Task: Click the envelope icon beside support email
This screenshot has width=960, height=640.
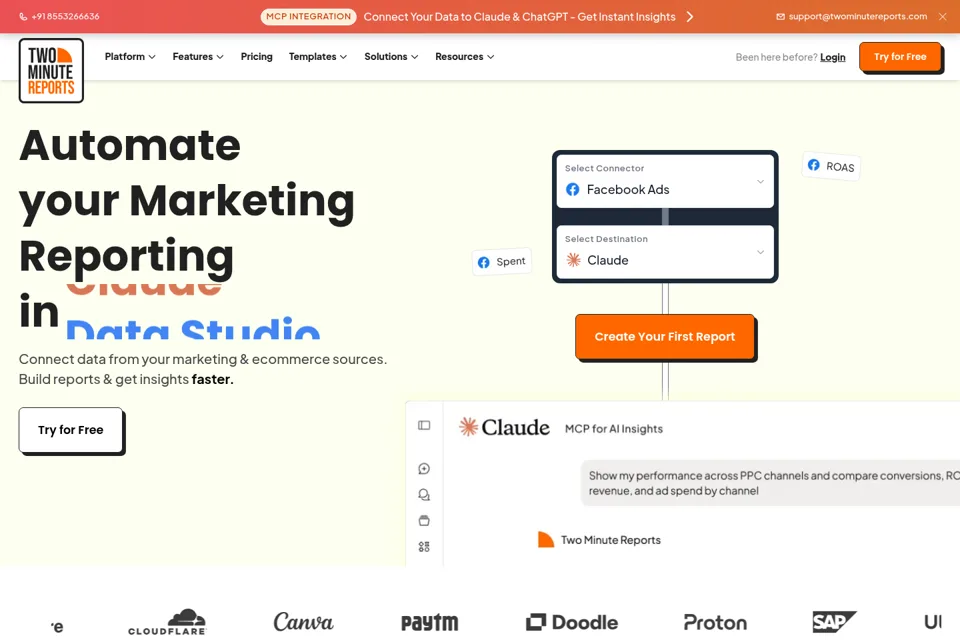Action: pyautogui.click(x=780, y=17)
